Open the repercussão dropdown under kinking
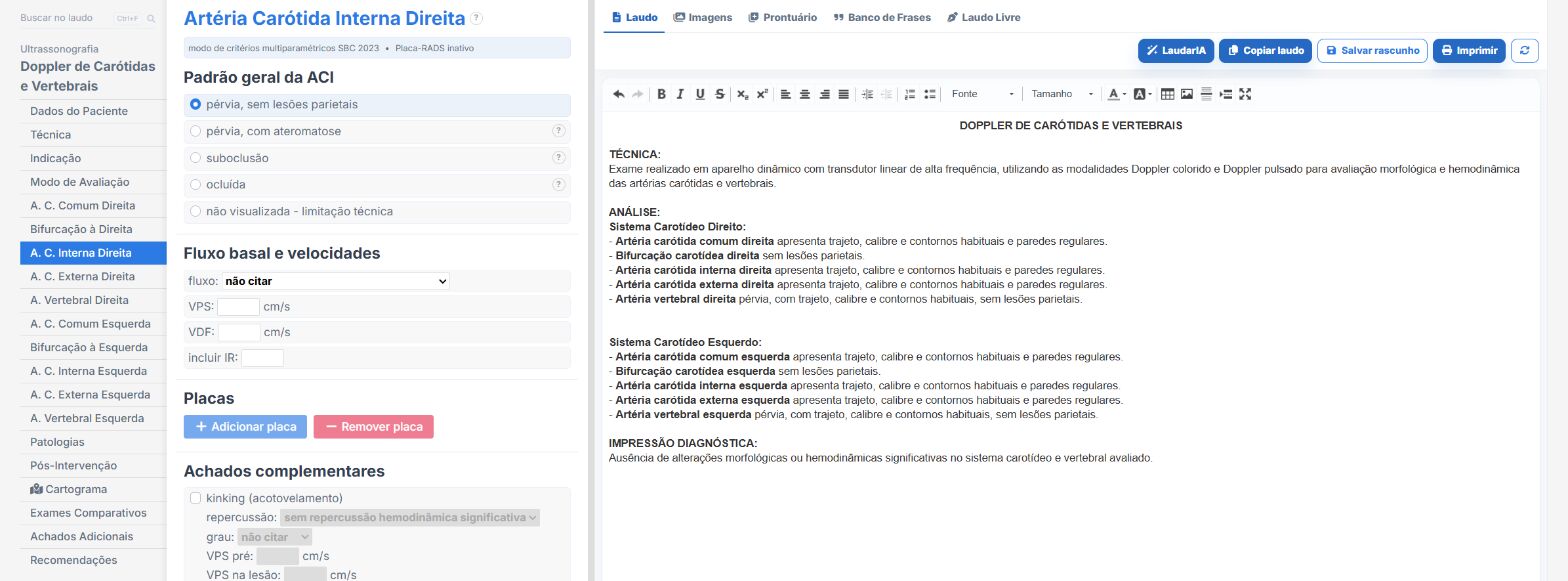Image resolution: width=1568 pixels, height=581 pixels. (x=410, y=517)
